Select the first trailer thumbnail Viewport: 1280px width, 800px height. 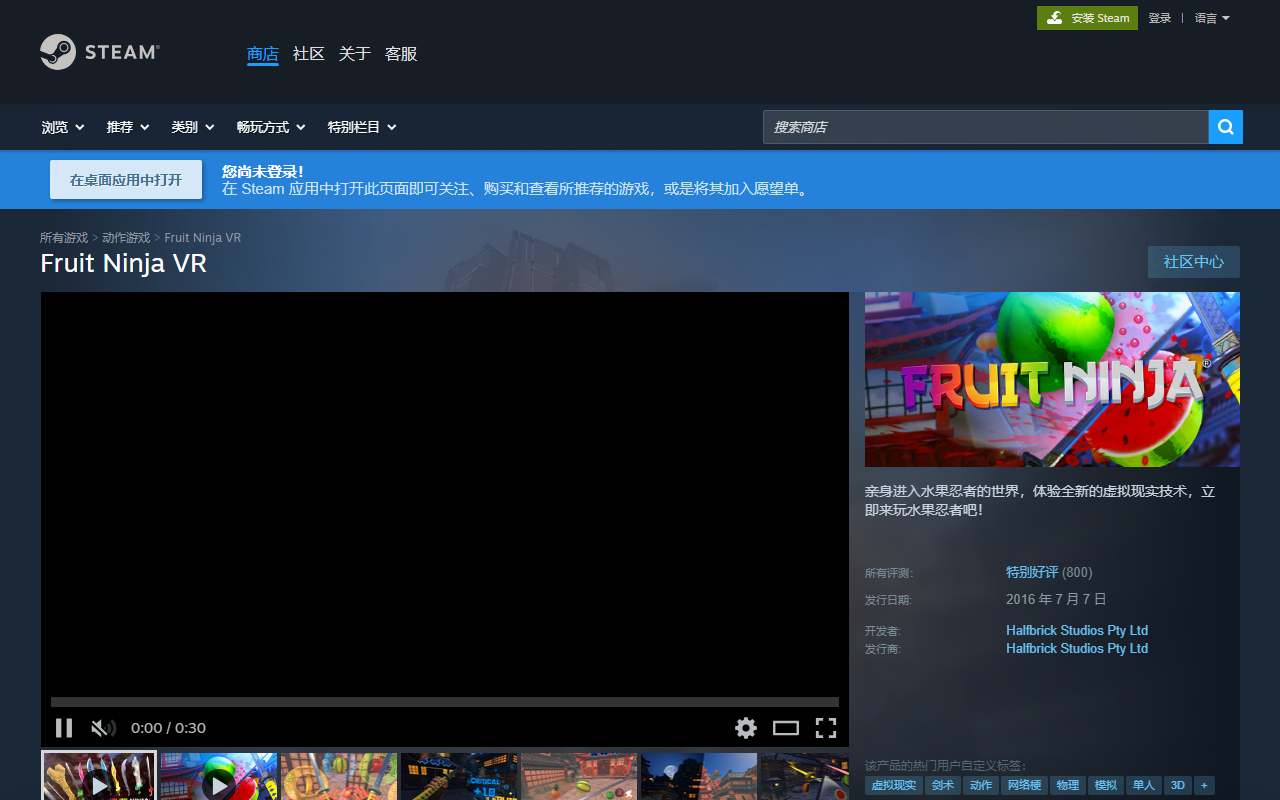(99, 777)
